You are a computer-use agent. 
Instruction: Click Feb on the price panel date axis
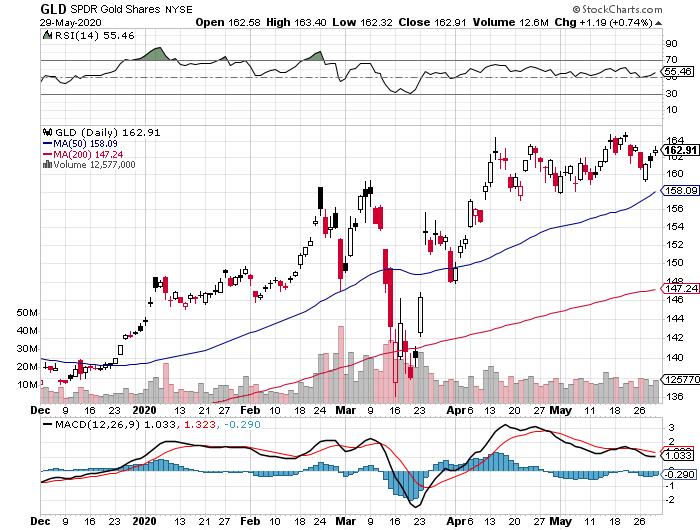250,410
